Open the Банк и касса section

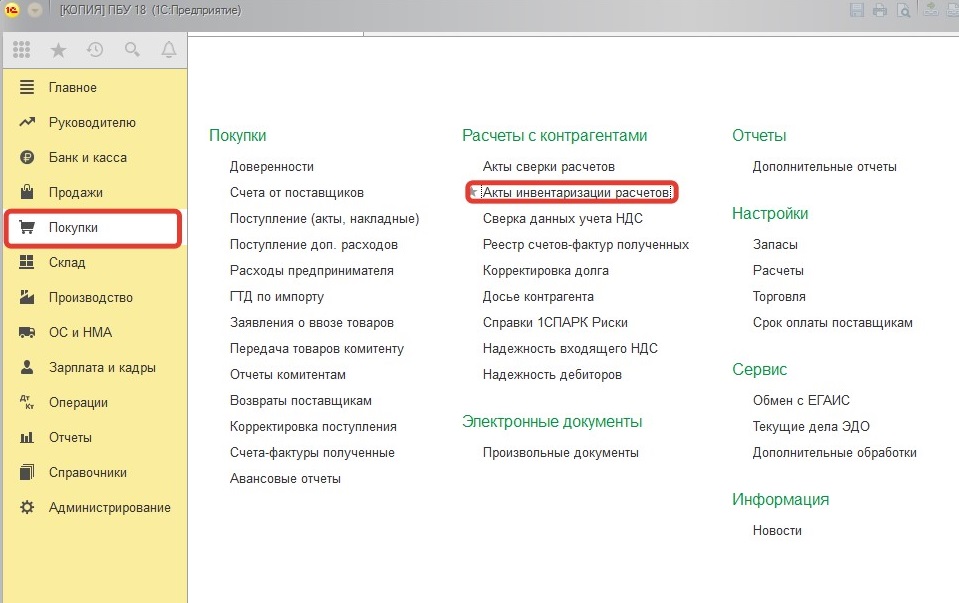pyautogui.click(x=87, y=158)
